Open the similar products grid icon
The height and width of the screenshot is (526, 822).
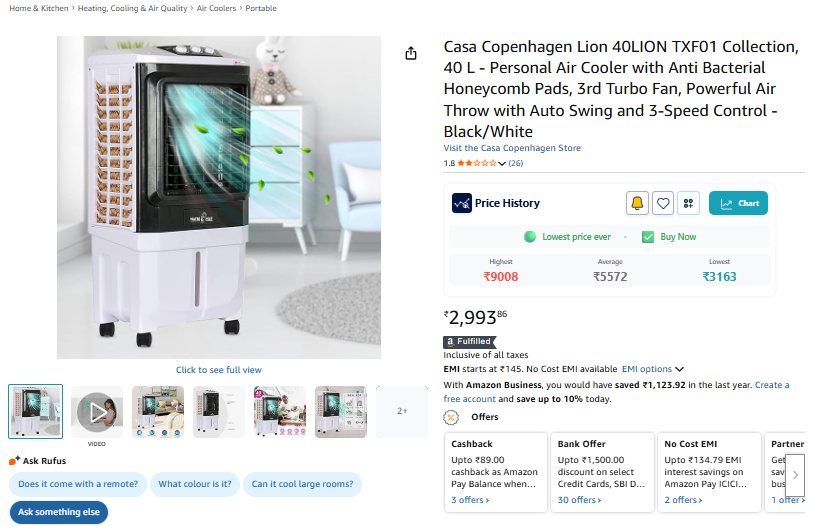pos(688,203)
